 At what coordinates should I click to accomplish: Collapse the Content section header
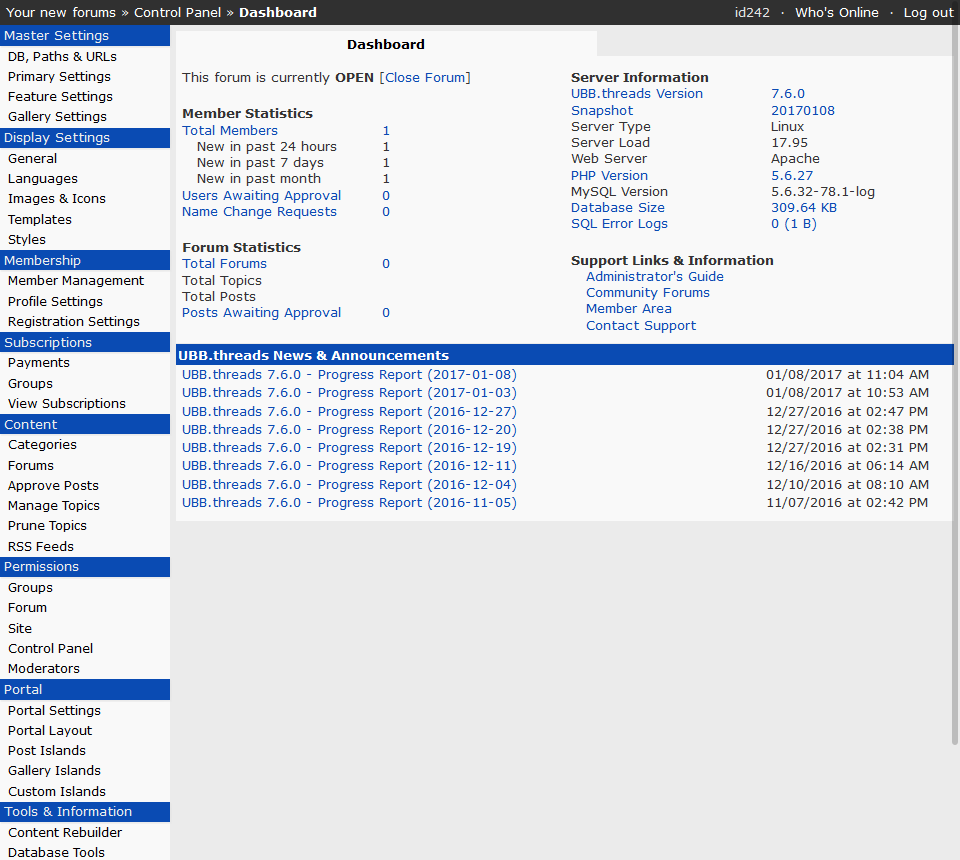coord(85,424)
